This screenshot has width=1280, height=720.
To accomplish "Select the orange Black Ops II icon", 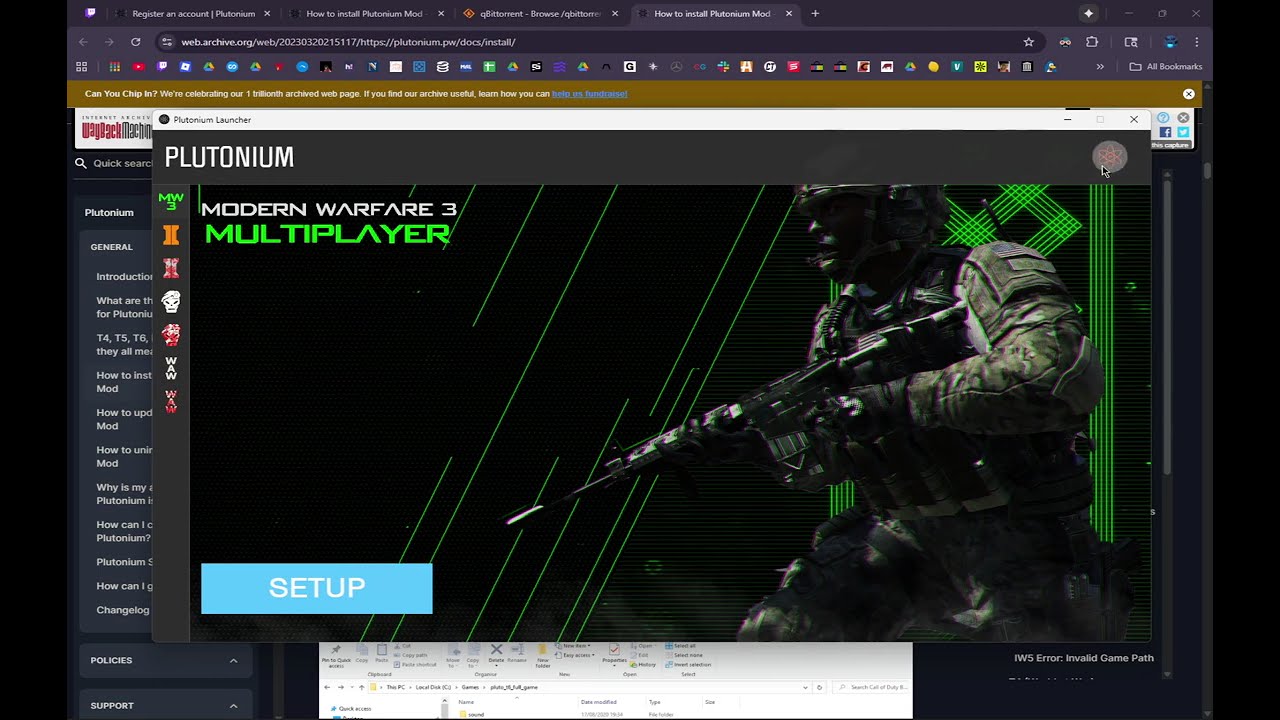I will pyautogui.click(x=171, y=235).
